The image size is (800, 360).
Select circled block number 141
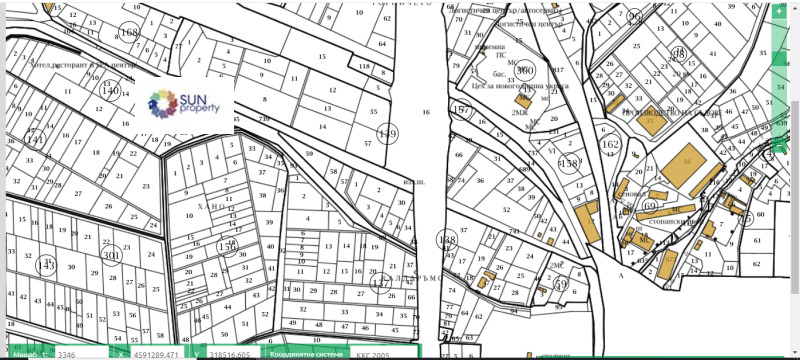pyautogui.click(x=35, y=139)
